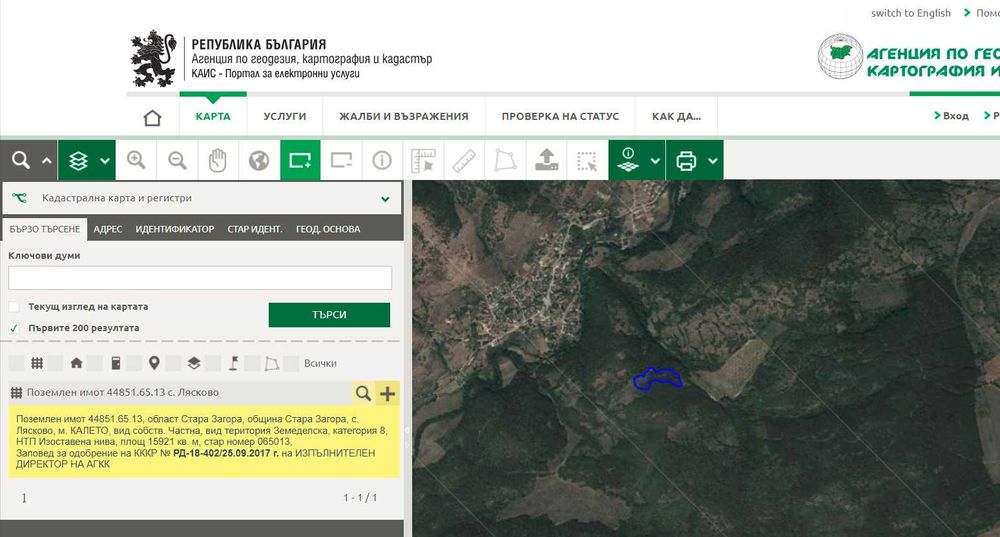This screenshot has height=537, width=1000.
Task: Open the КАК ДА... menu item
Action: coord(676,116)
